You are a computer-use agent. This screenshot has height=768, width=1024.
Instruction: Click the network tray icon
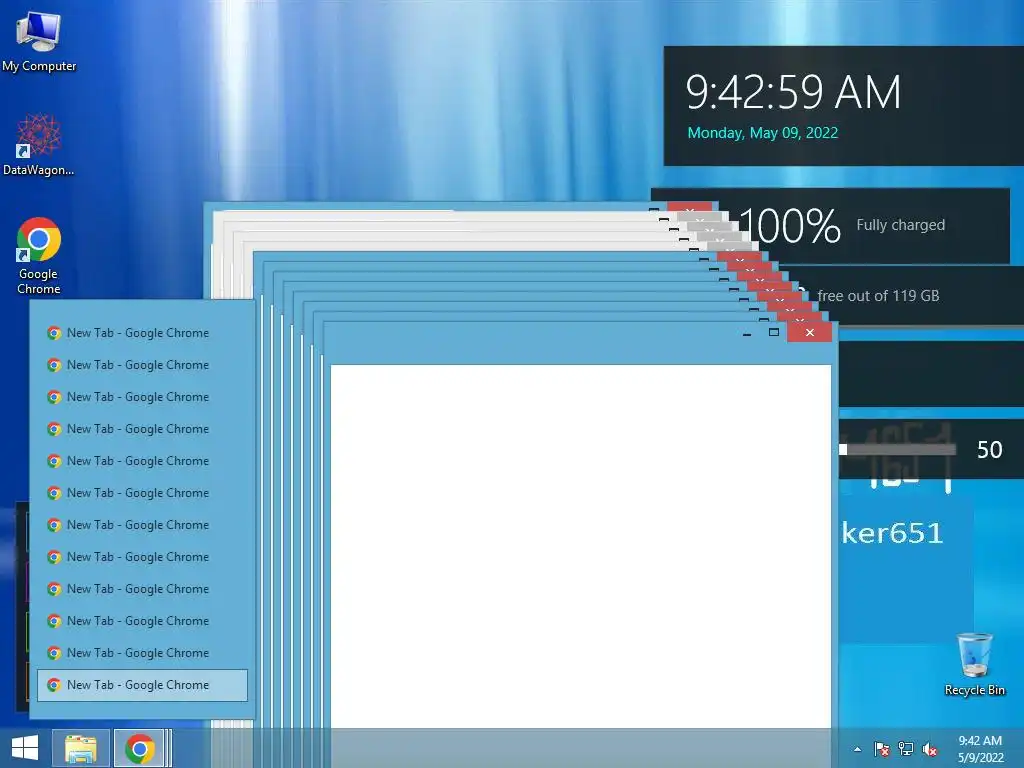pos(906,749)
